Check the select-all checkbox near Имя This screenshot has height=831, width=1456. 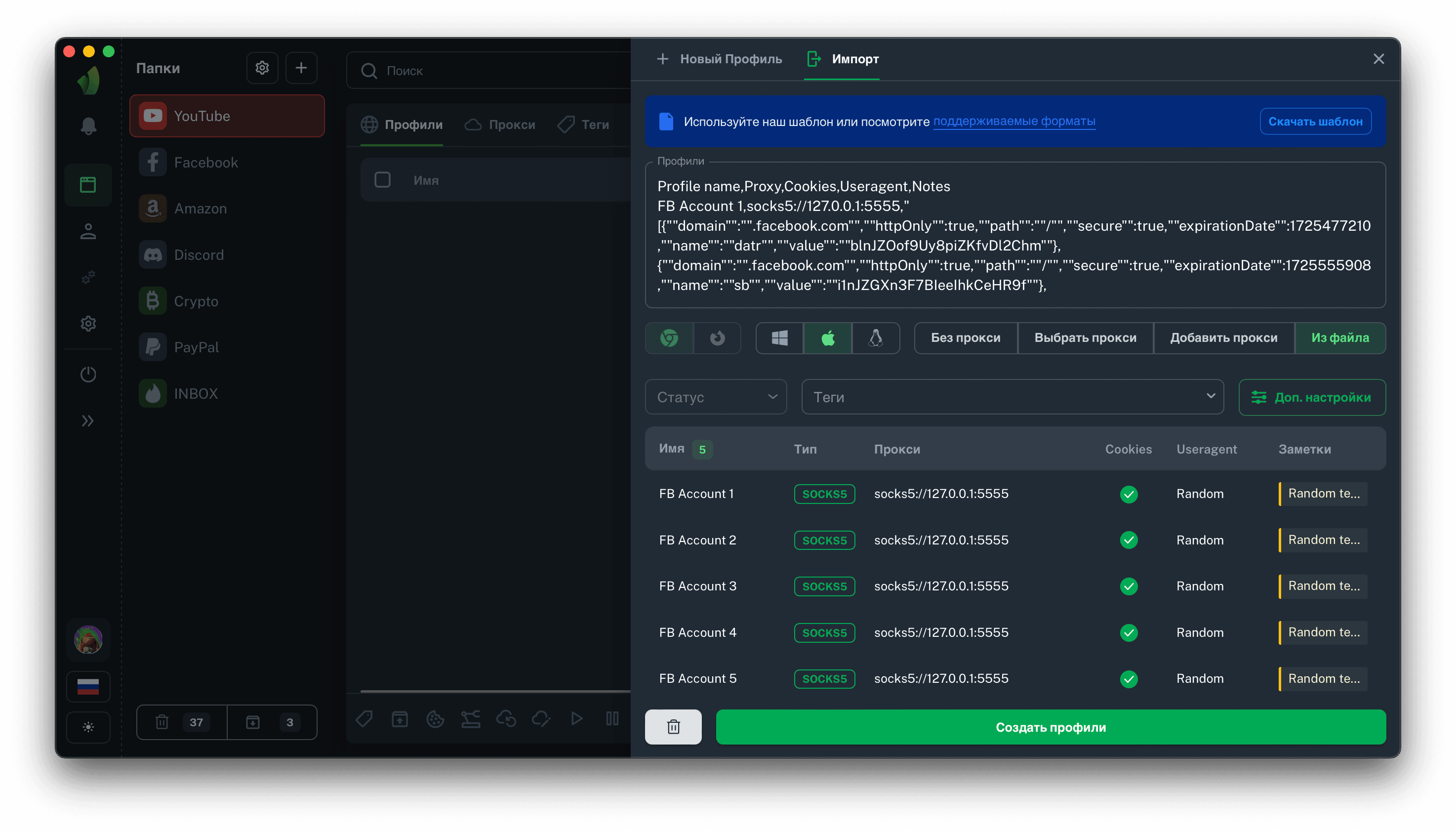pyautogui.click(x=382, y=180)
